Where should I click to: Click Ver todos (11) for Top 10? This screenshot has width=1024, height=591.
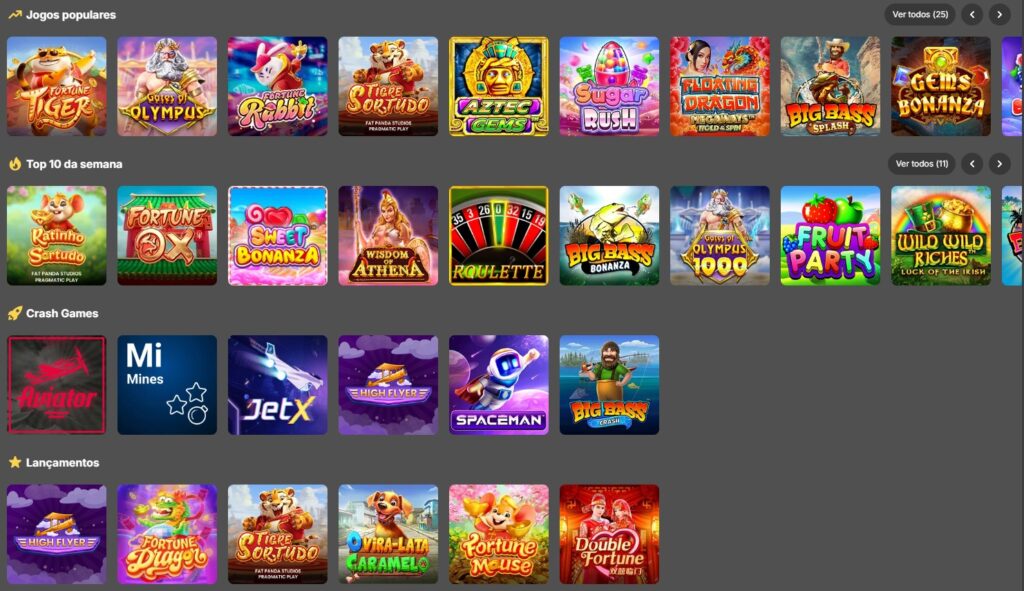point(921,164)
